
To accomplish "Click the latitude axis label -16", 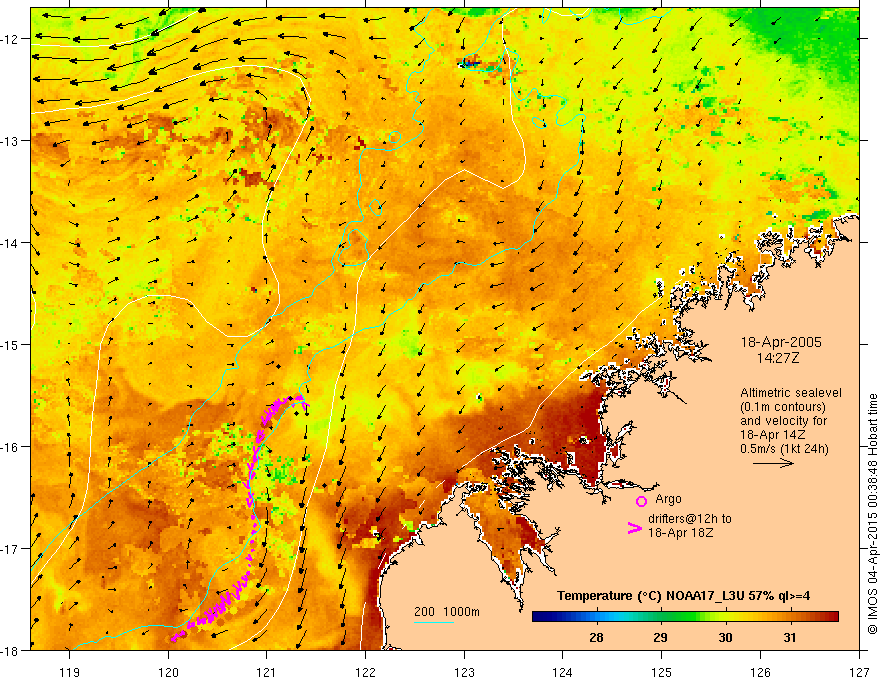I will click(9, 447).
